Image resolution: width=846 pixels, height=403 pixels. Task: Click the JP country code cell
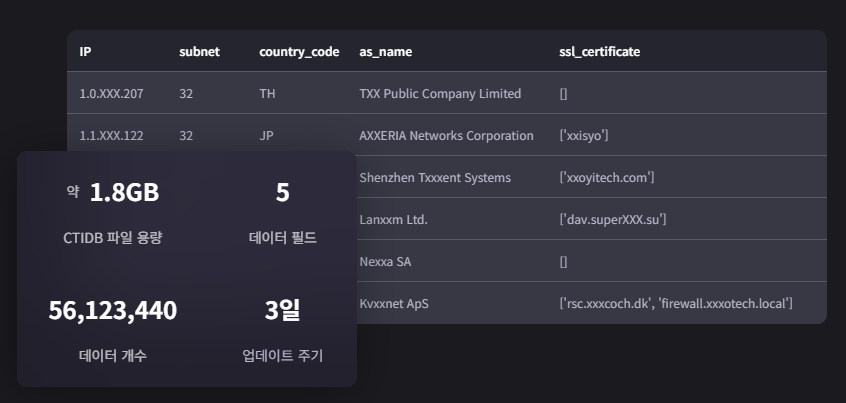[267, 136]
